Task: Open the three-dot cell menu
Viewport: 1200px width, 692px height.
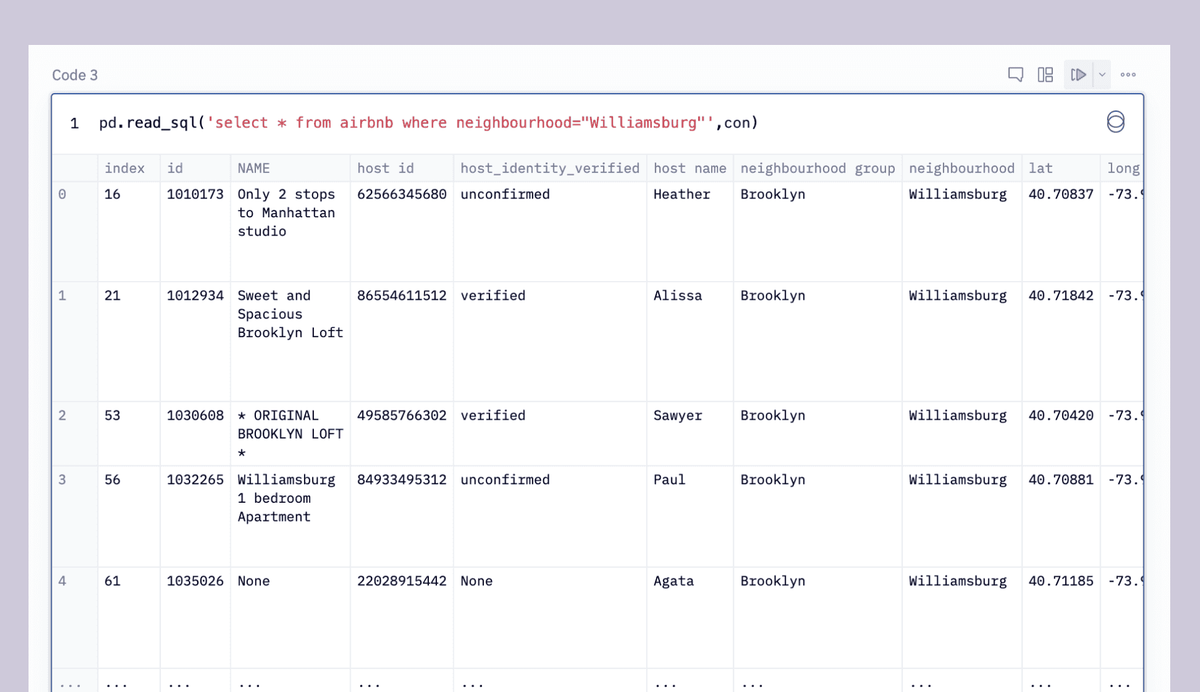Action: [1128, 74]
